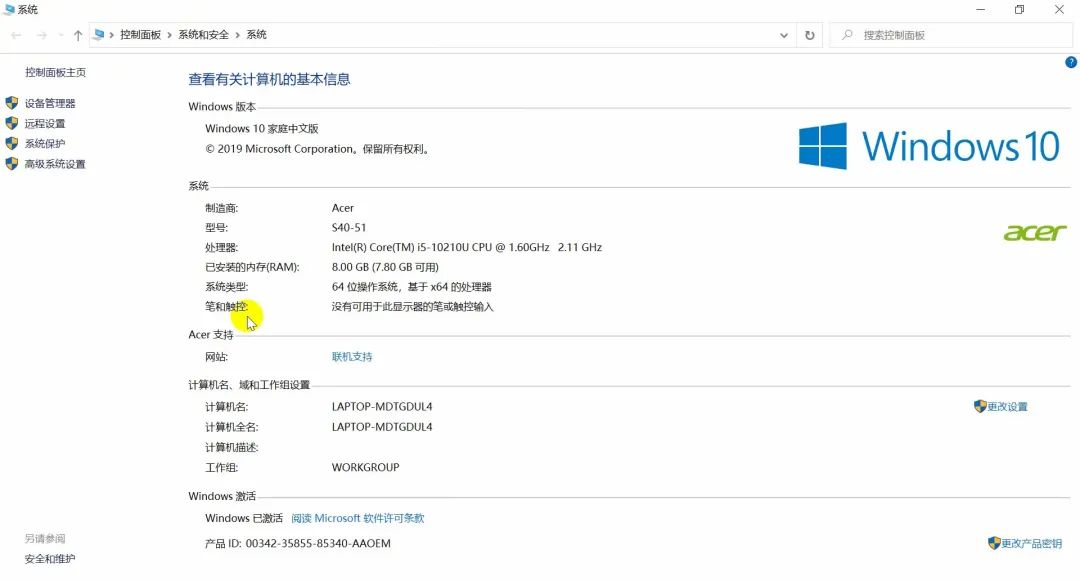Click the product ID 00342-35855-85340-AAOEM
The width and height of the screenshot is (1080, 581).
click(x=318, y=544)
